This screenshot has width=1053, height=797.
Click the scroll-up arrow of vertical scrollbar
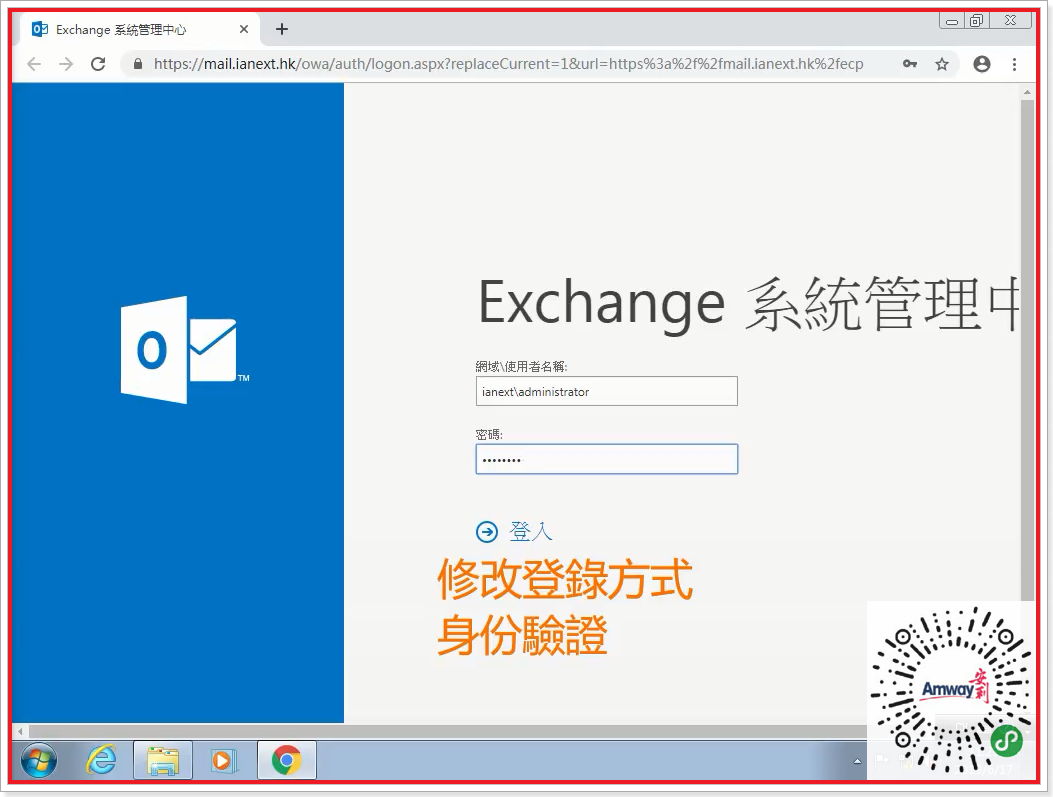point(1027,91)
